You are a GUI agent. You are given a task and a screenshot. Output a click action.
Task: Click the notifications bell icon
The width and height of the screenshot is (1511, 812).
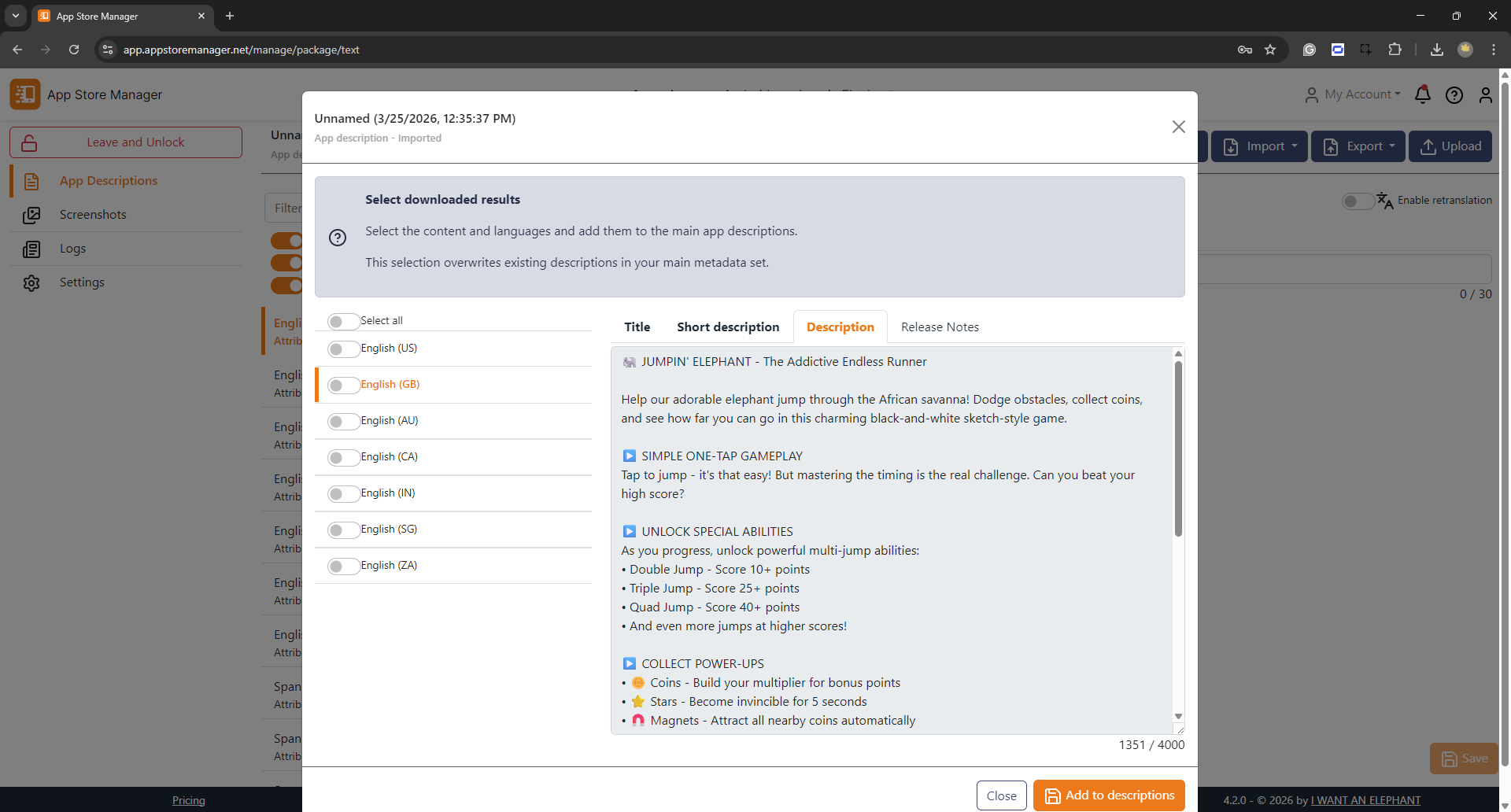point(1422,95)
